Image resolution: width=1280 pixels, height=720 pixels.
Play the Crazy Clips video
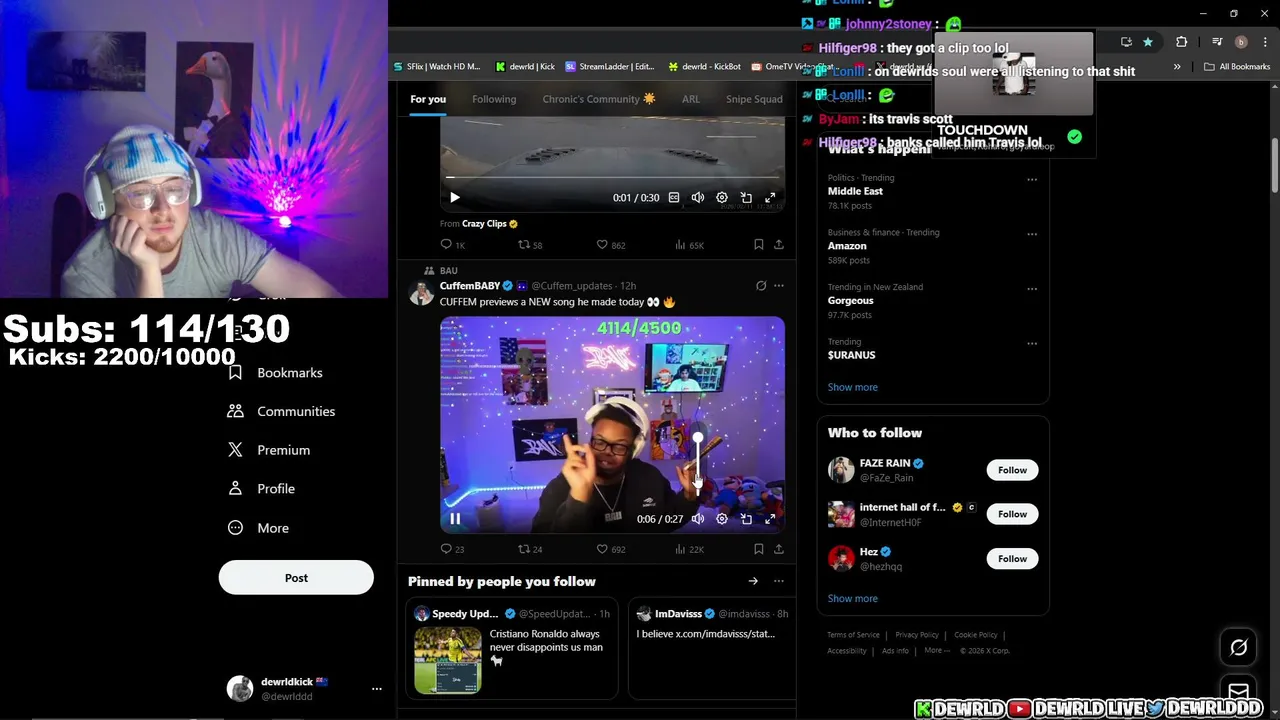(455, 198)
